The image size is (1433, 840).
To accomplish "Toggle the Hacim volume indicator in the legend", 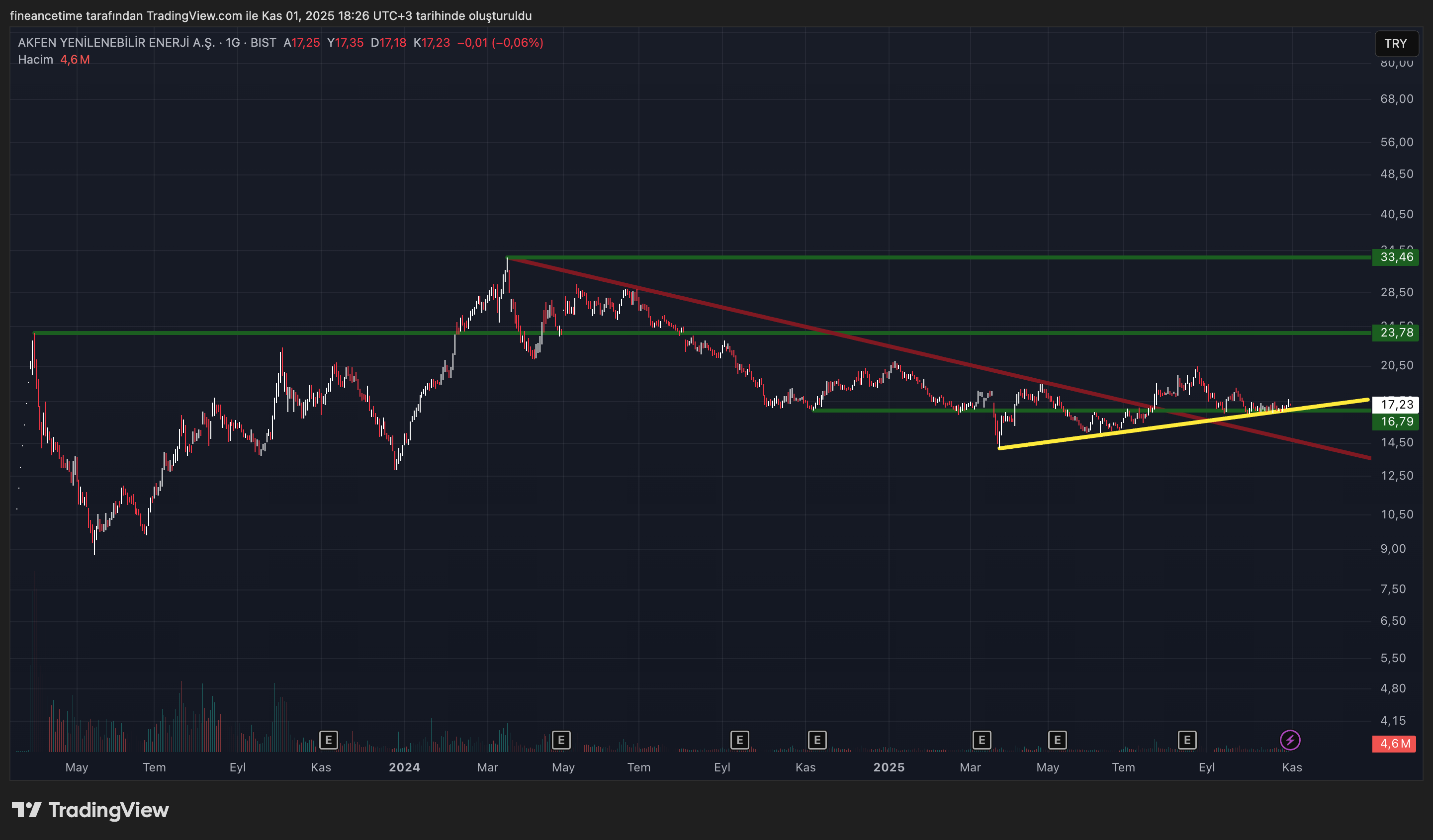I will click(x=35, y=59).
